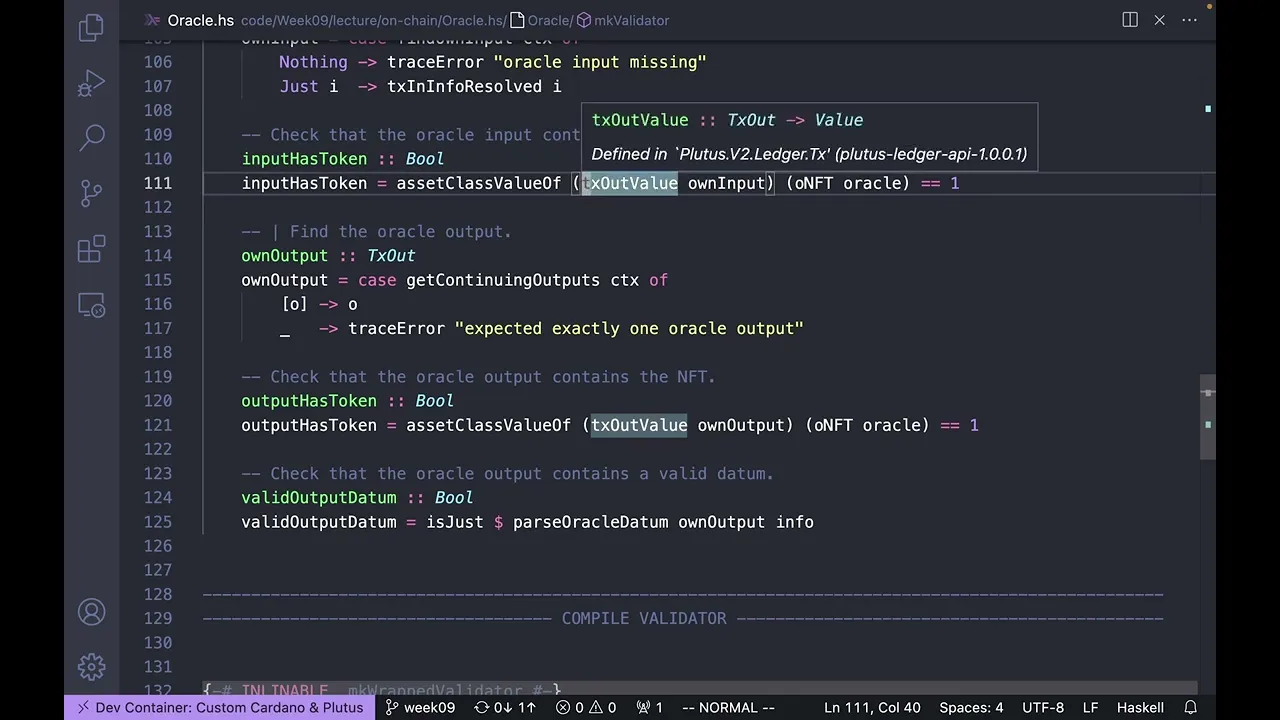
Task: Click Dev Container remote indicator
Action: (220, 707)
